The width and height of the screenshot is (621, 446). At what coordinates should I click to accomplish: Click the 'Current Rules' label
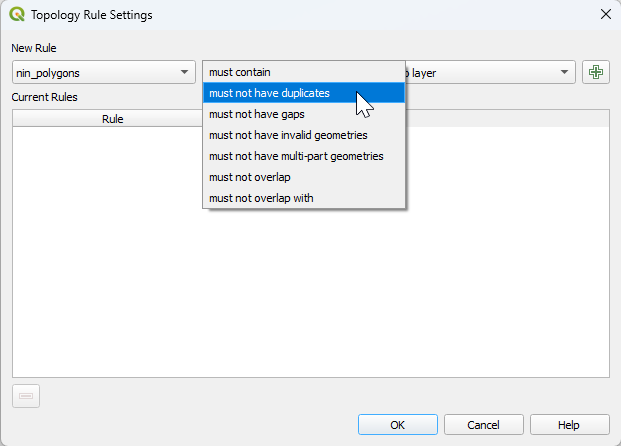(45, 97)
